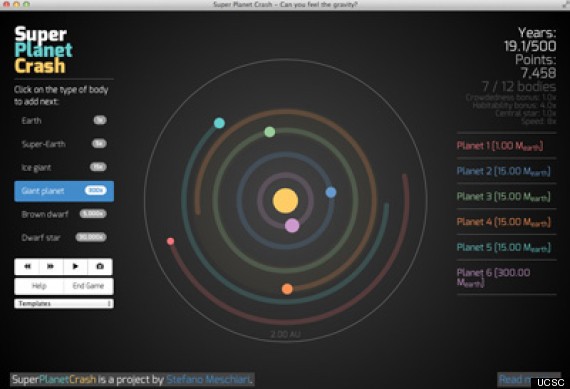
Task: Select Earth as next body type
Action: [x=64, y=121]
